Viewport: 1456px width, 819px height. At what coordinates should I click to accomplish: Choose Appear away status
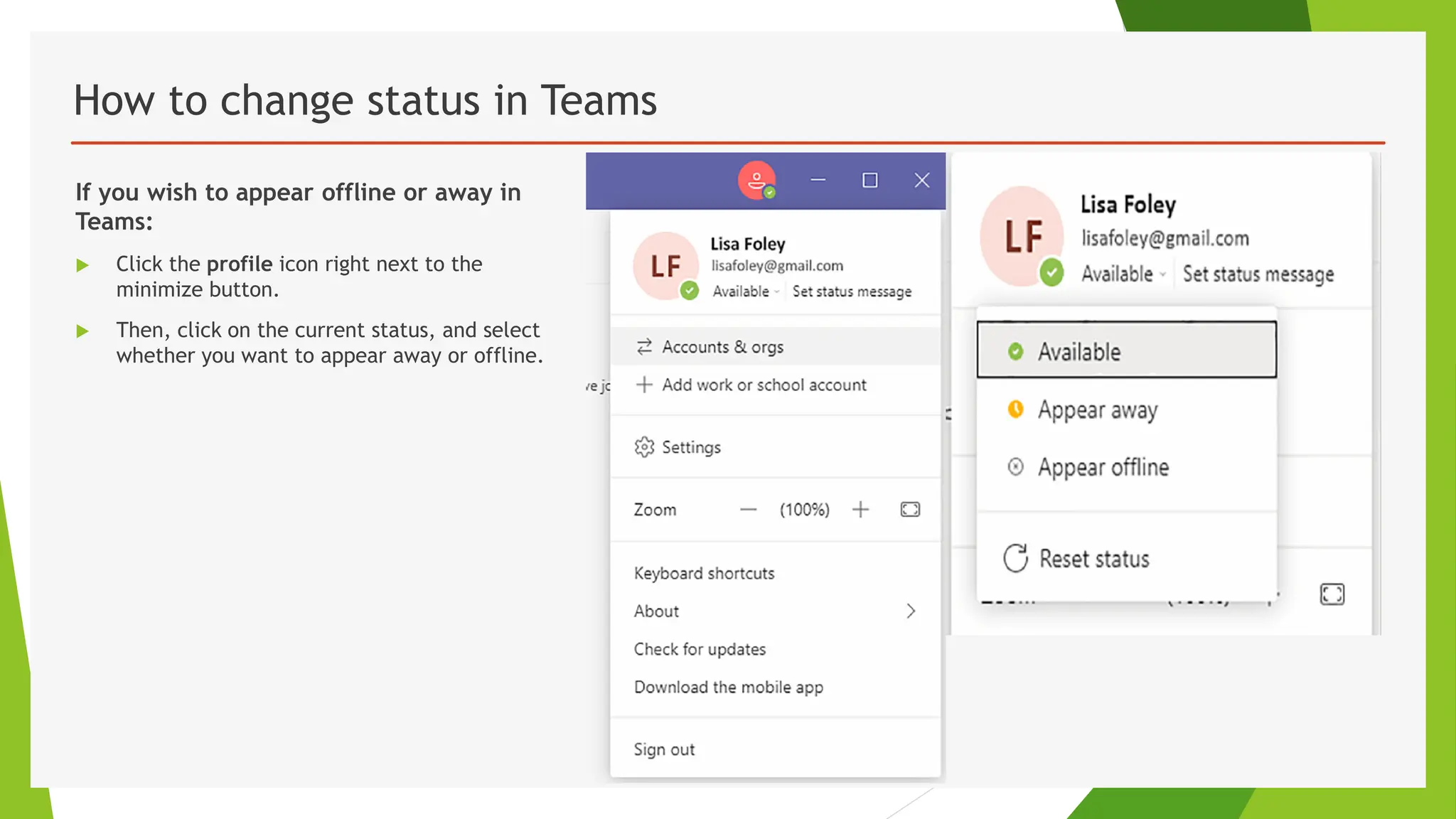coord(1127,409)
